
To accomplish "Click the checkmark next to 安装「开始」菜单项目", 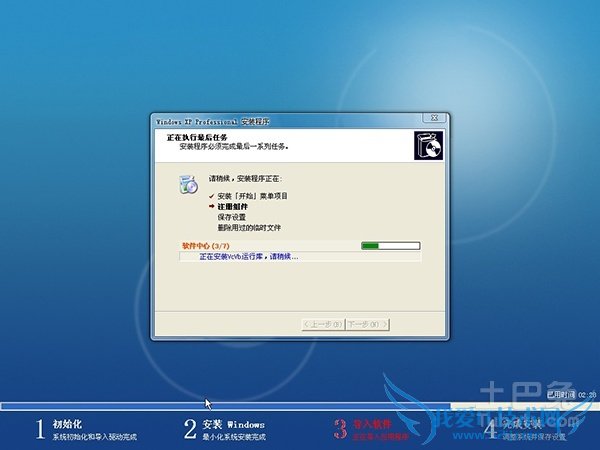I will (212, 196).
